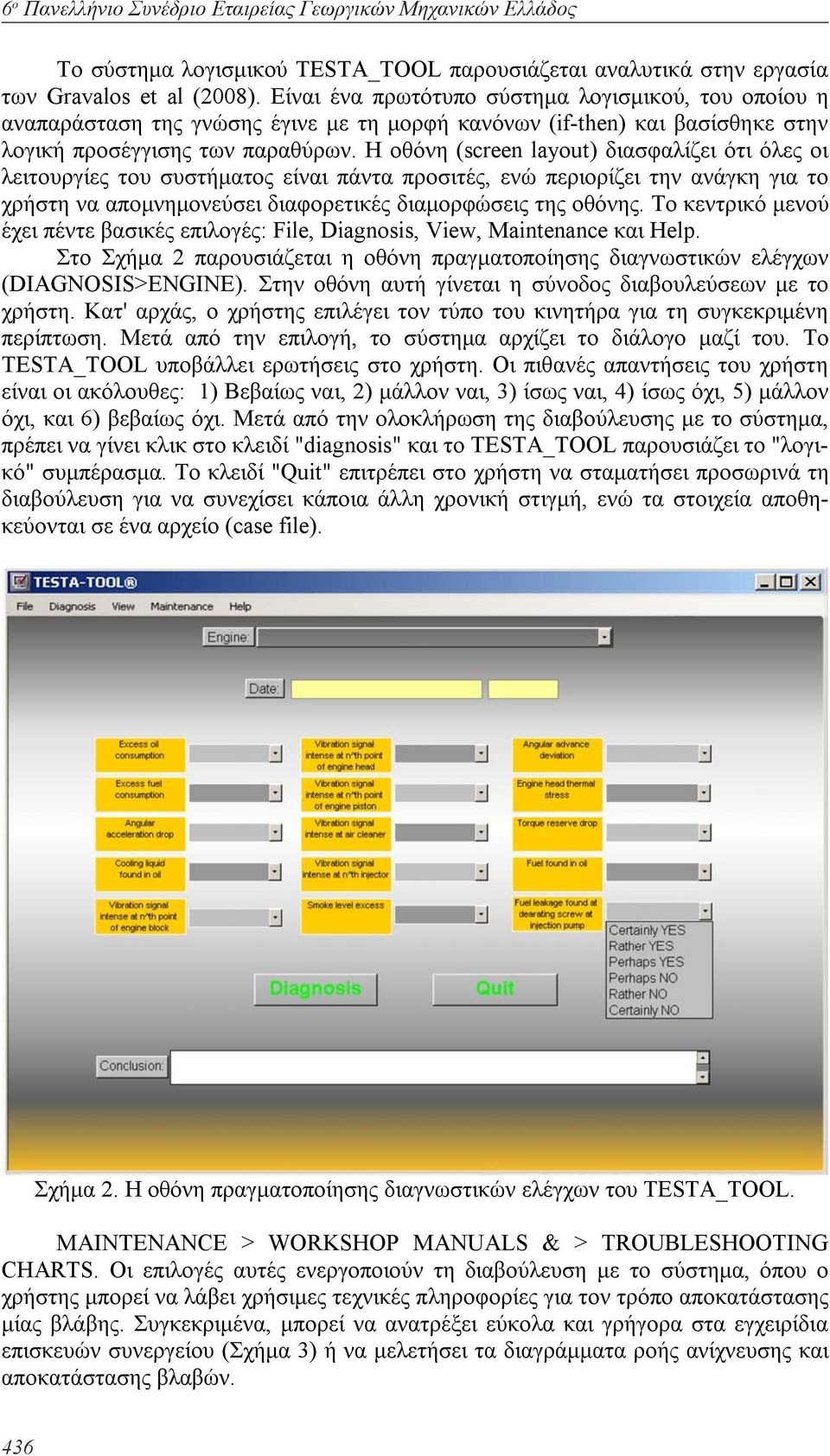Click the Excess oil consumption yellow label
The height and width of the screenshot is (1456, 830).
tap(139, 753)
